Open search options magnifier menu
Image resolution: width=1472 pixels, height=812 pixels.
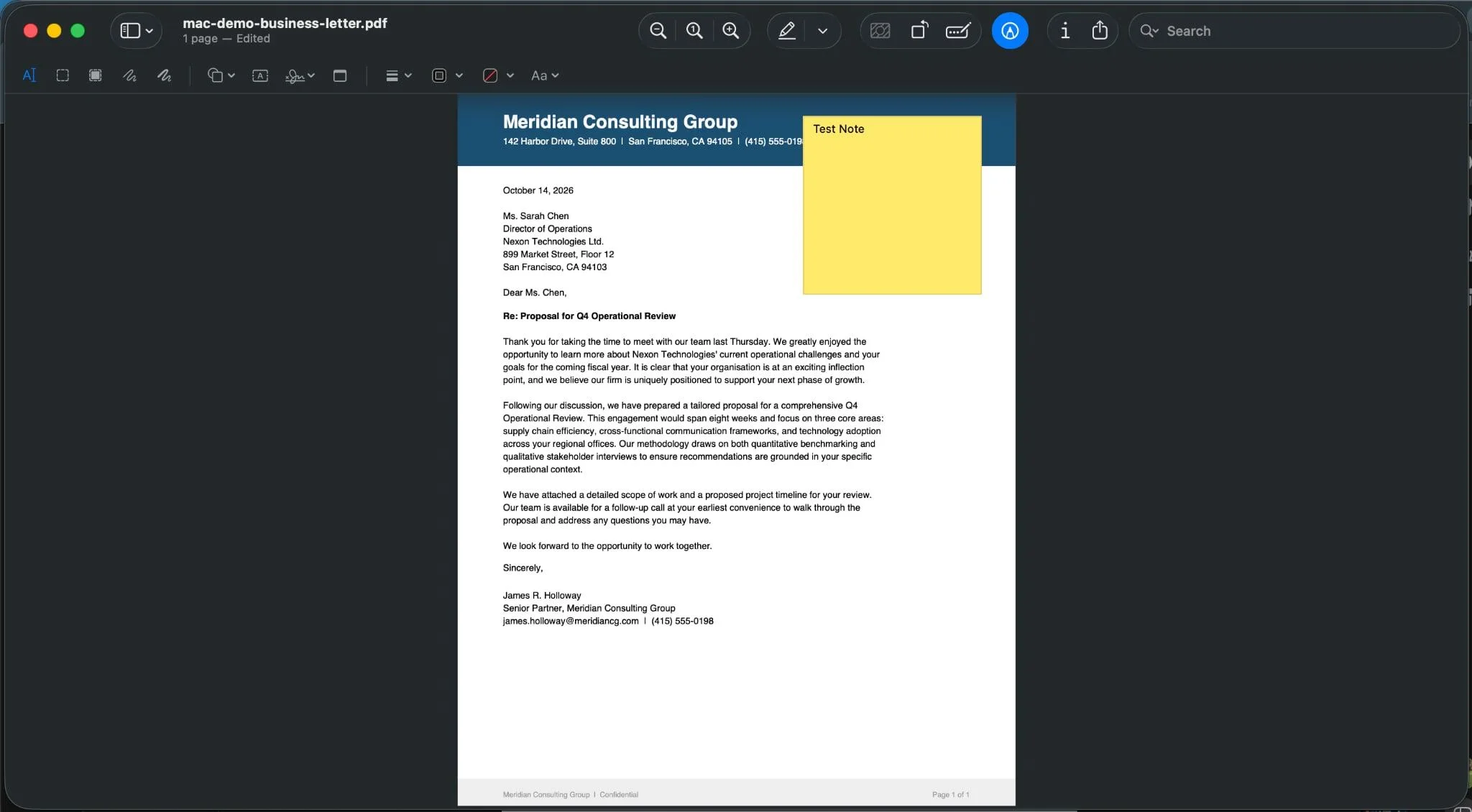tap(1149, 31)
